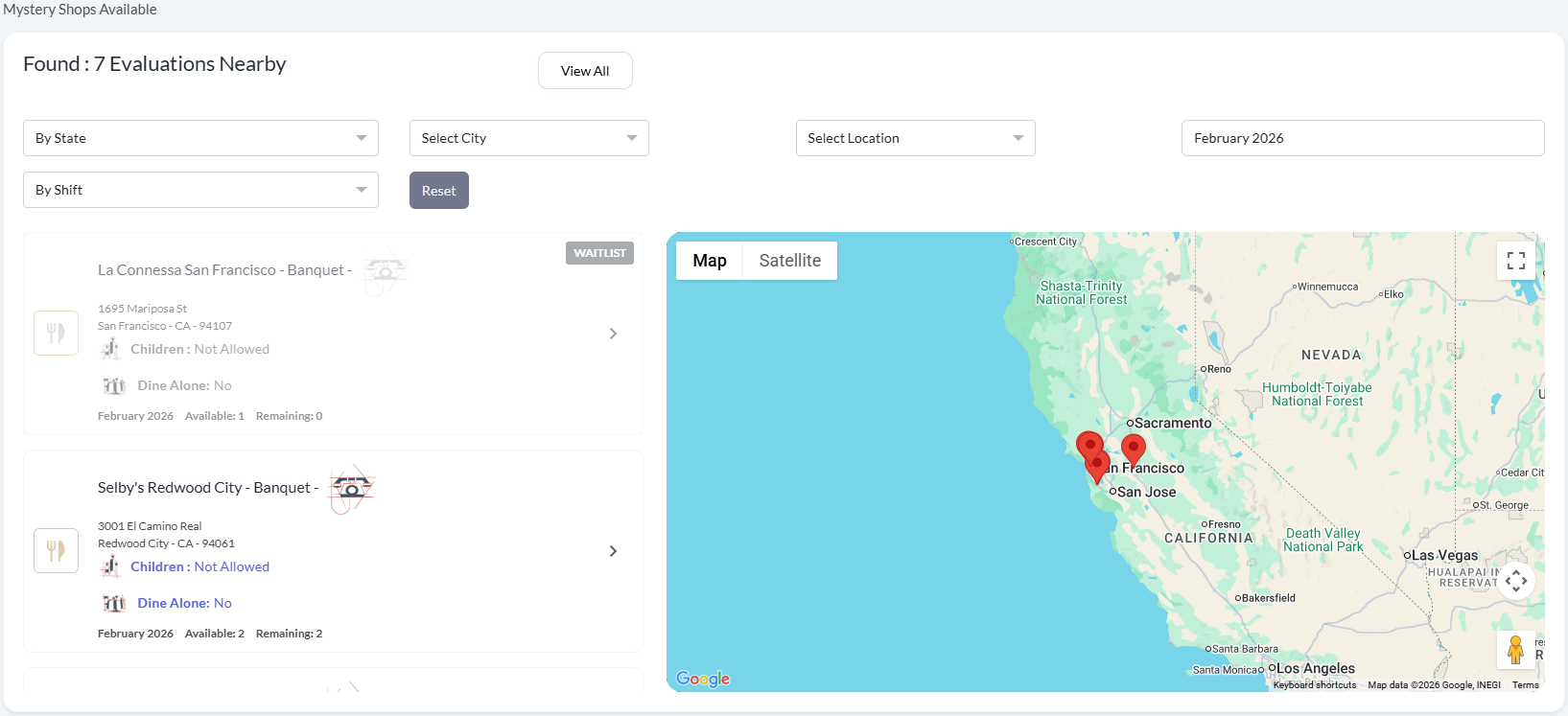
Task: Switch map to Satellite view
Action: (x=790, y=261)
